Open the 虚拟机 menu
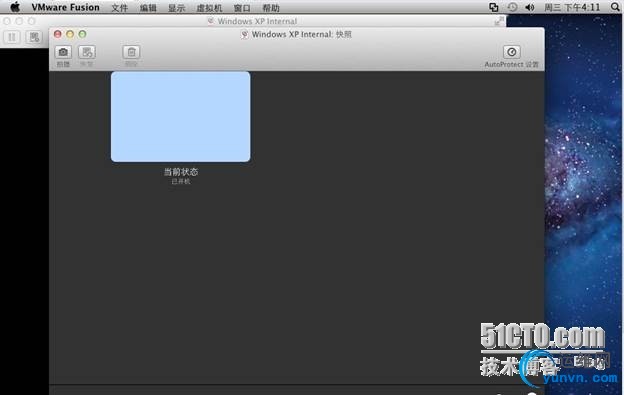Image resolution: width=624 pixels, height=395 pixels. 209,8
